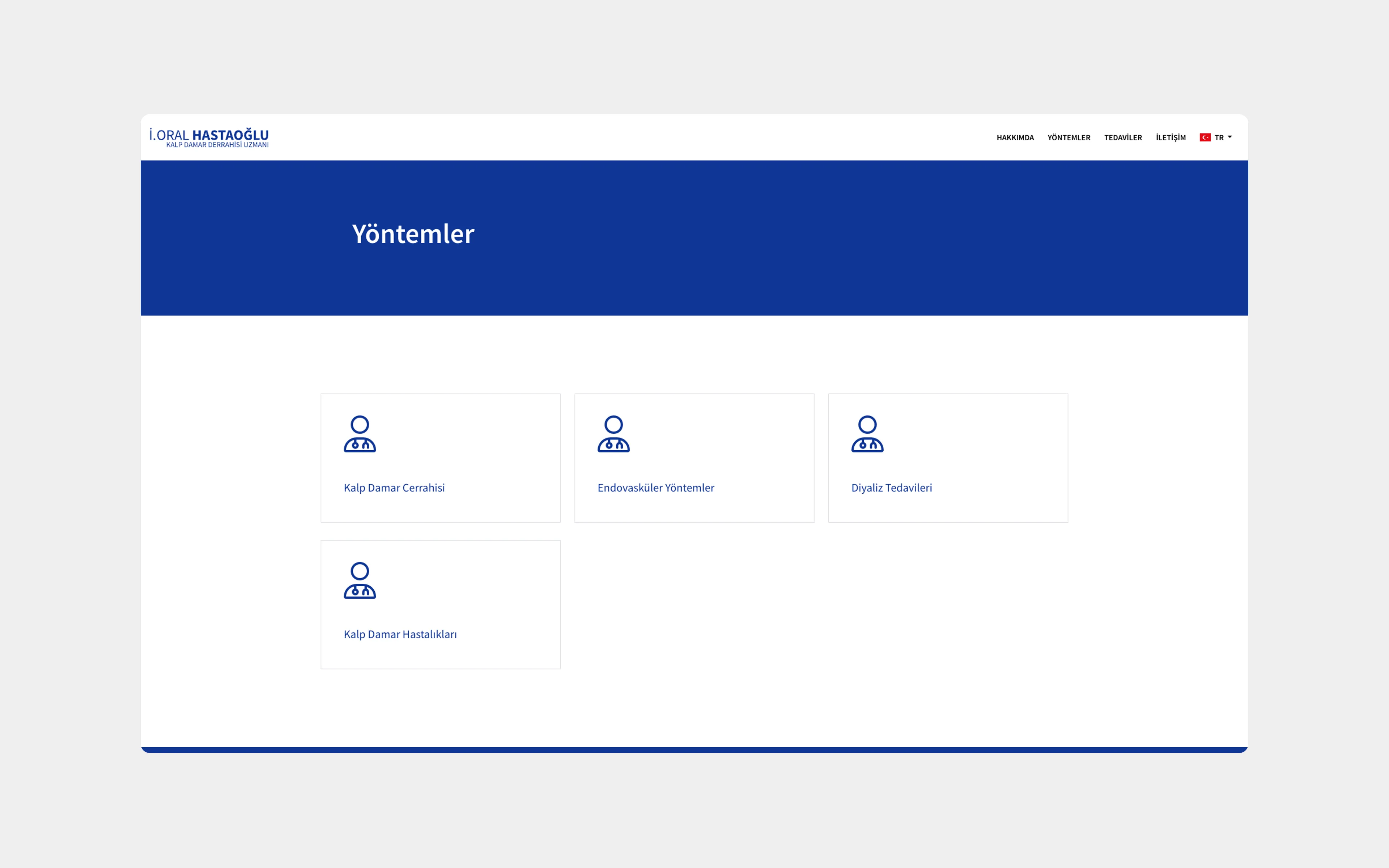
Task: Click the doctor icon above Kalp Damar Cerrahisi
Action: [360, 434]
